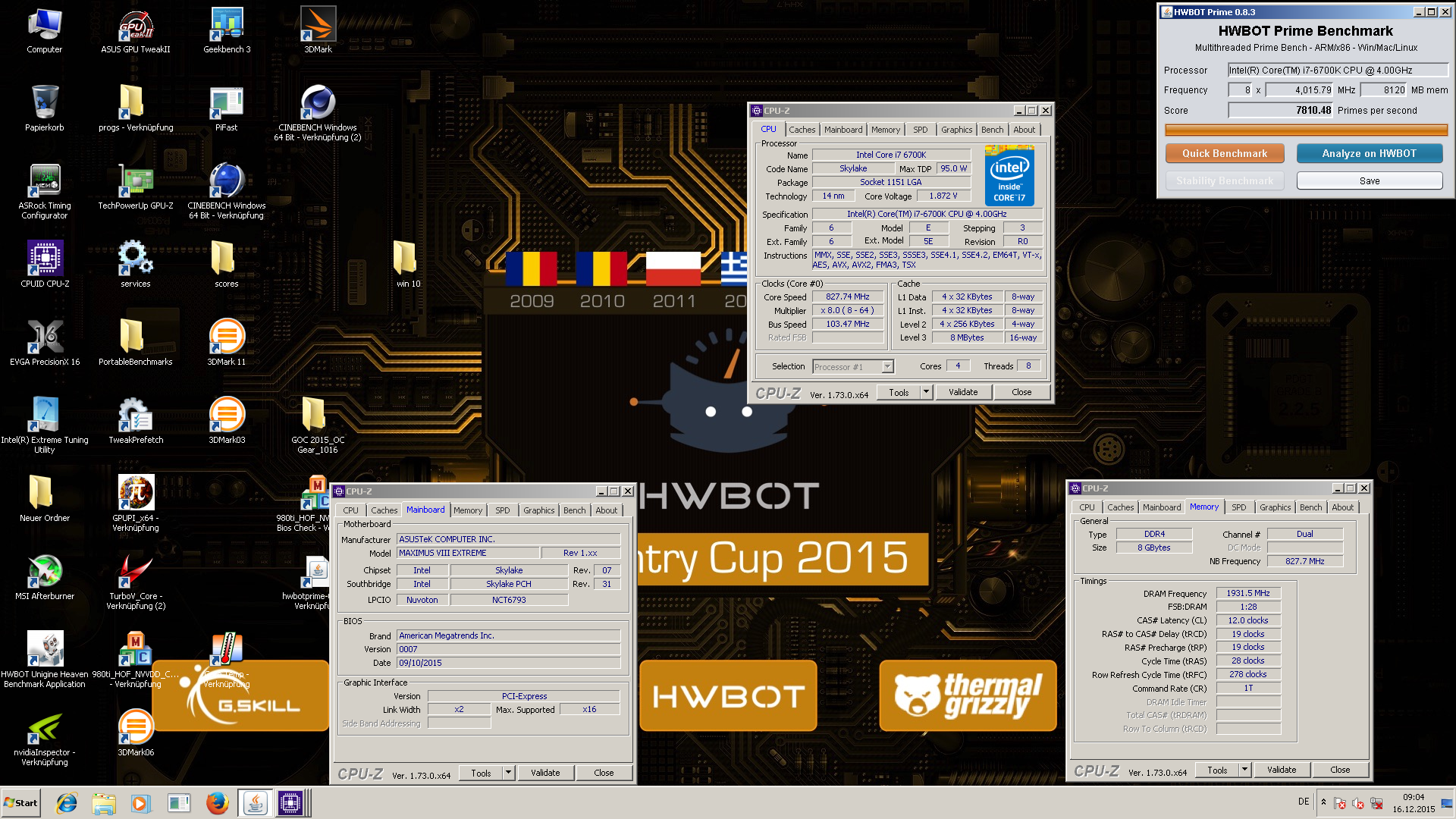
Task: Open Bench tab in CPU window
Action: pyautogui.click(x=992, y=130)
